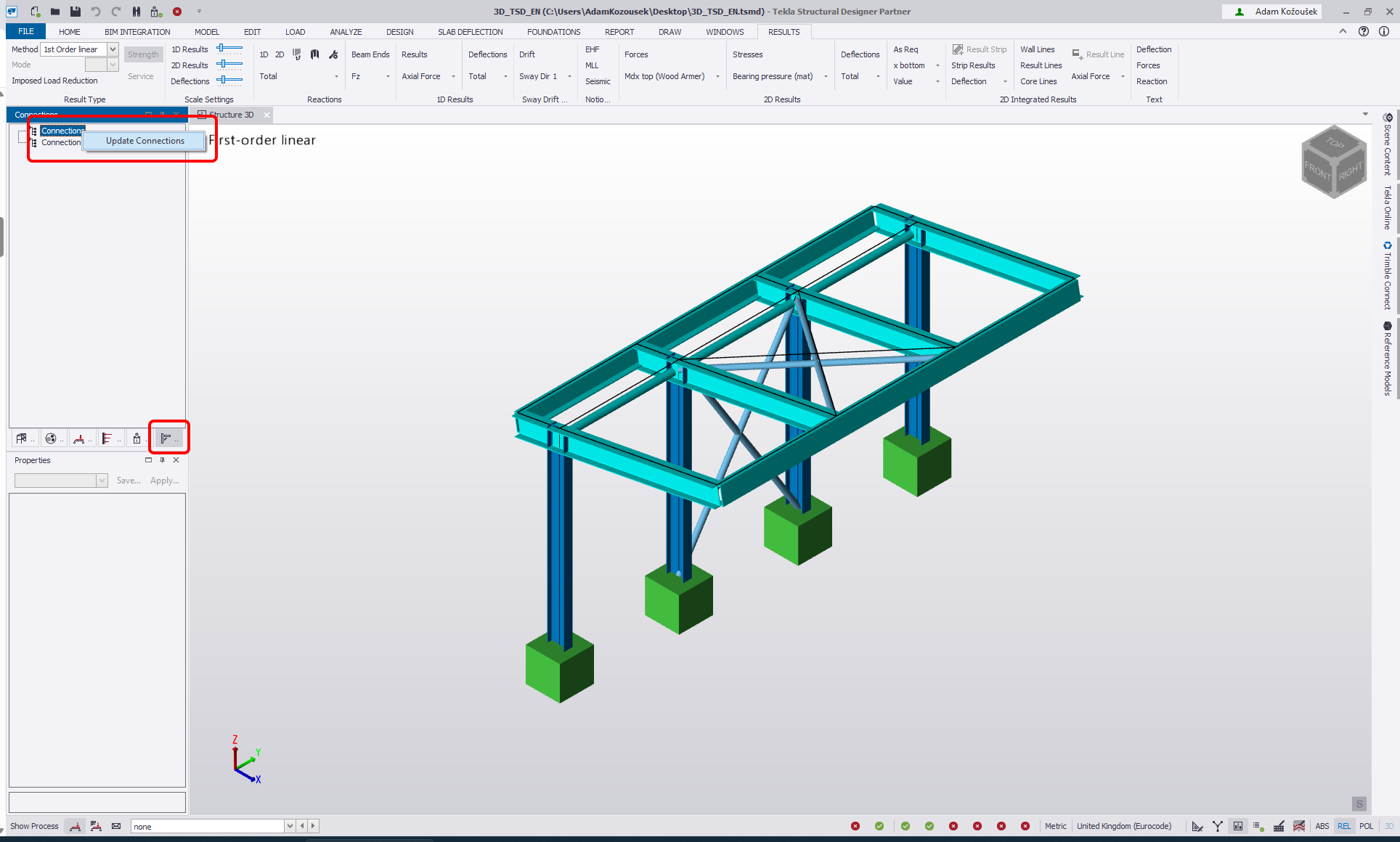1400x842 pixels.
Task: Click Show Process in status bar
Action: [x=34, y=826]
